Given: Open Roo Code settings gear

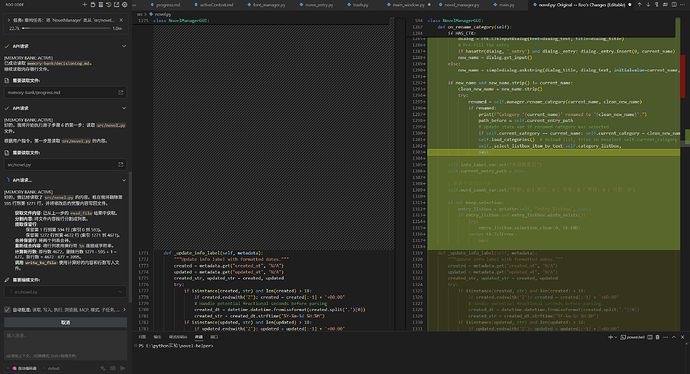Looking at the screenshot, I should pyautogui.click(x=125, y=4).
